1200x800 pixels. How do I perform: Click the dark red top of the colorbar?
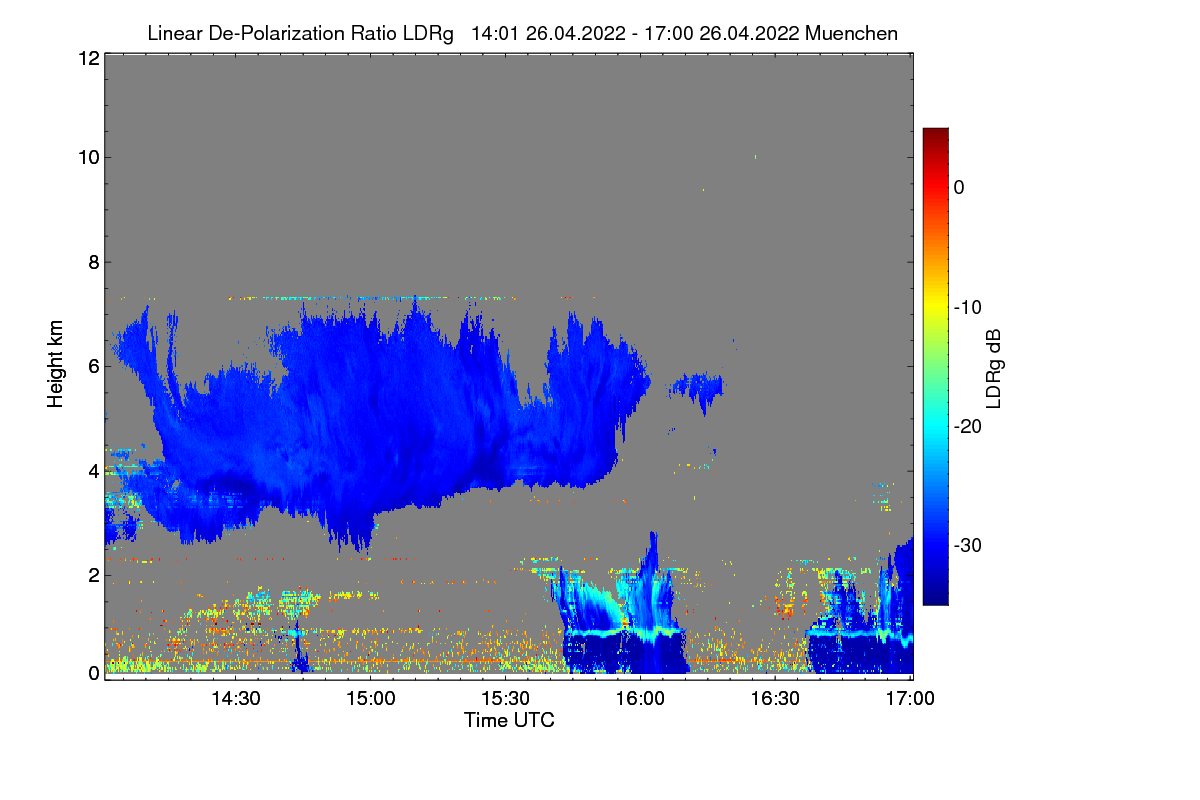click(x=935, y=136)
